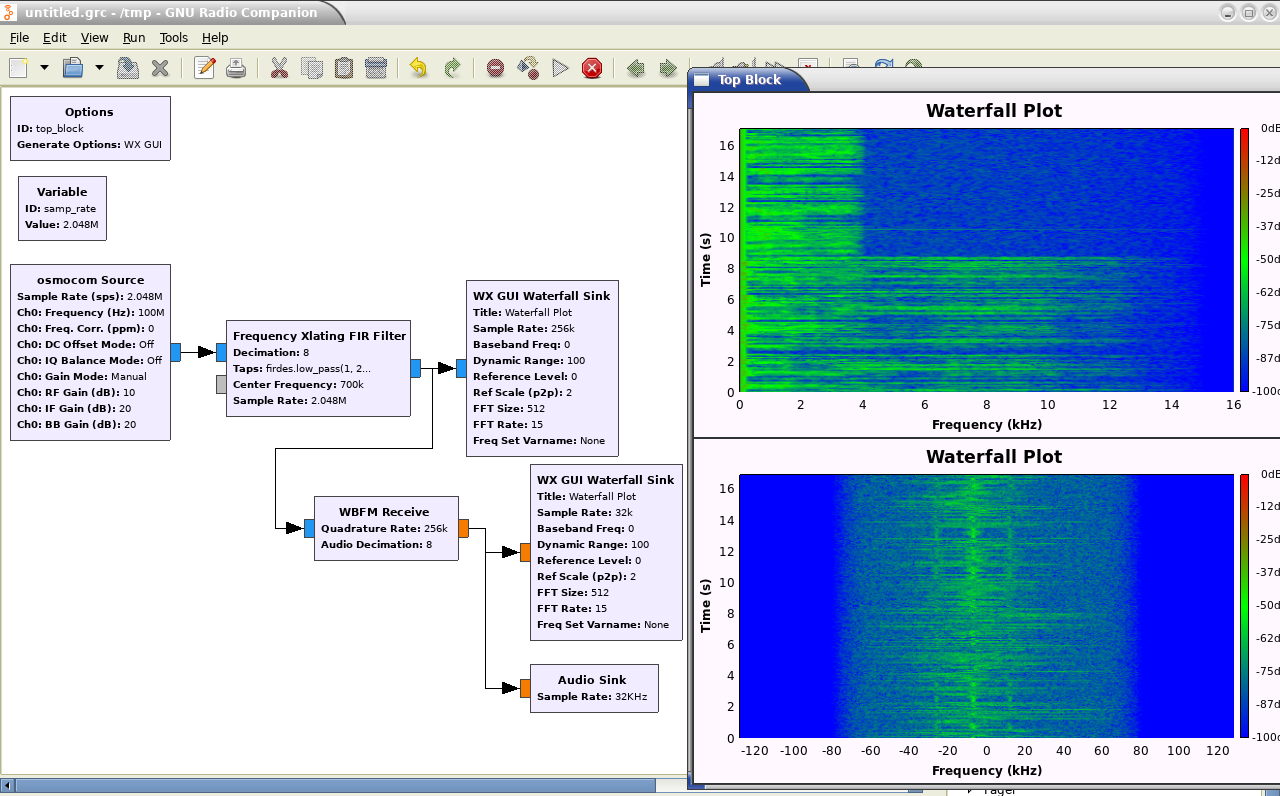The image size is (1280, 796).
Task: Save the current flow graph
Action: pyautogui.click(x=127, y=68)
